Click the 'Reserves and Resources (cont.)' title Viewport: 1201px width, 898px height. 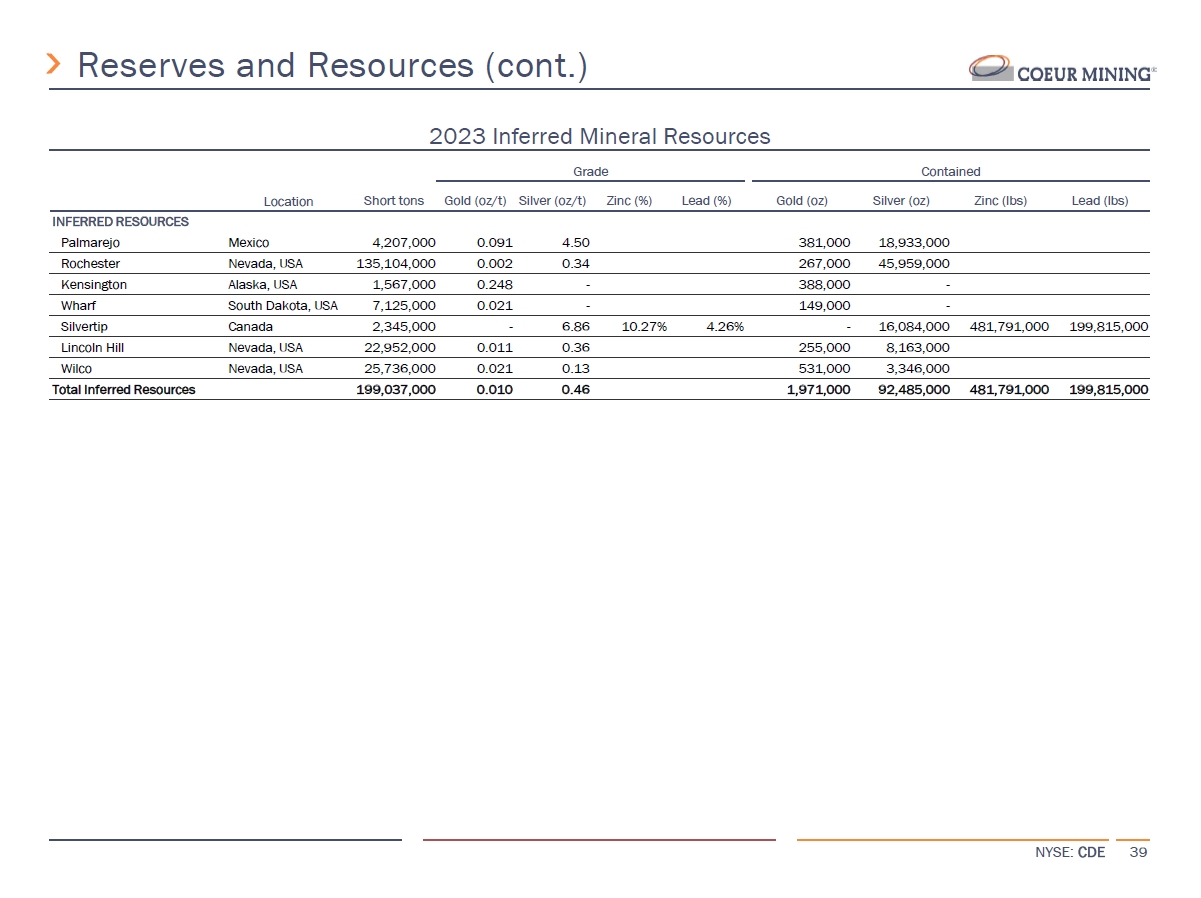(x=332, y=65)
